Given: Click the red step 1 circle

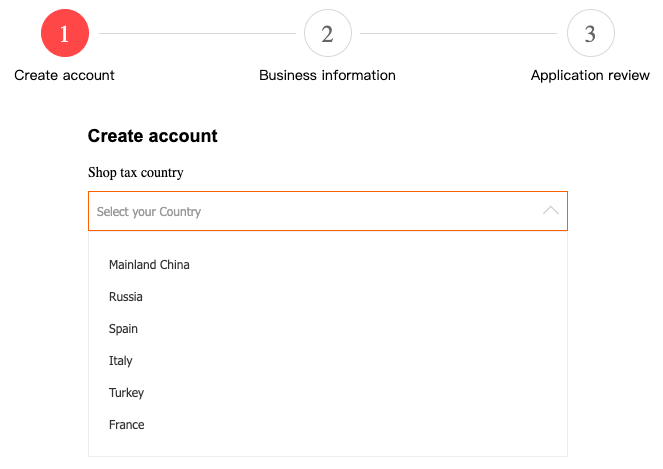Looking at the screenshot, I should 65,34.
